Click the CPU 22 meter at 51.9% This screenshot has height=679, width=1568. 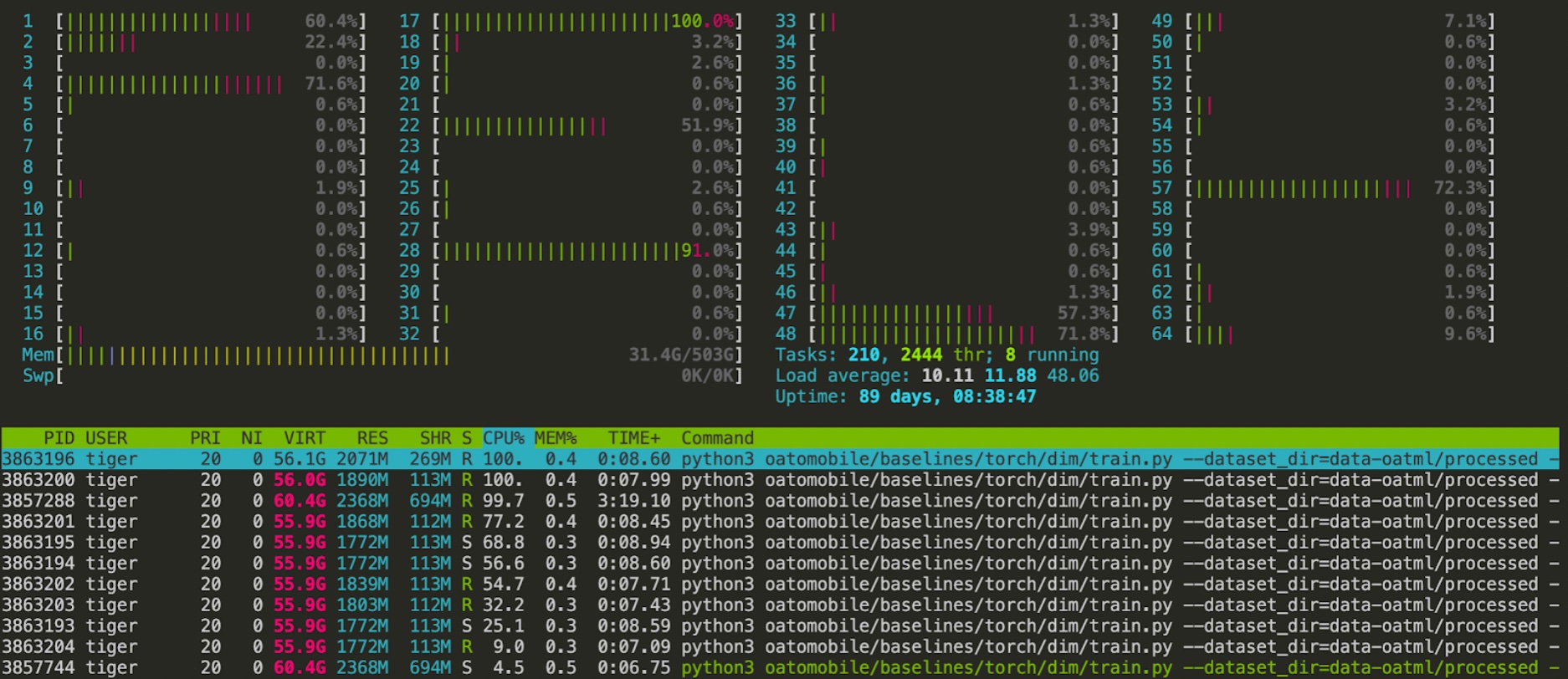[571, 125]
